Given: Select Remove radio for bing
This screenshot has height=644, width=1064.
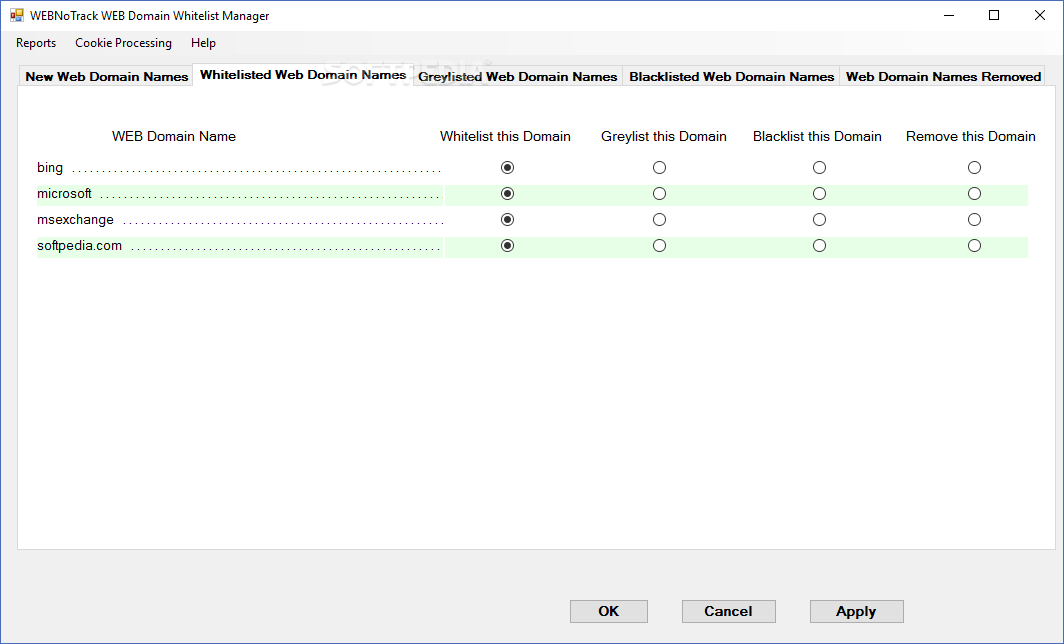Looking at the screenshot, I should click(x=974, y=168).
